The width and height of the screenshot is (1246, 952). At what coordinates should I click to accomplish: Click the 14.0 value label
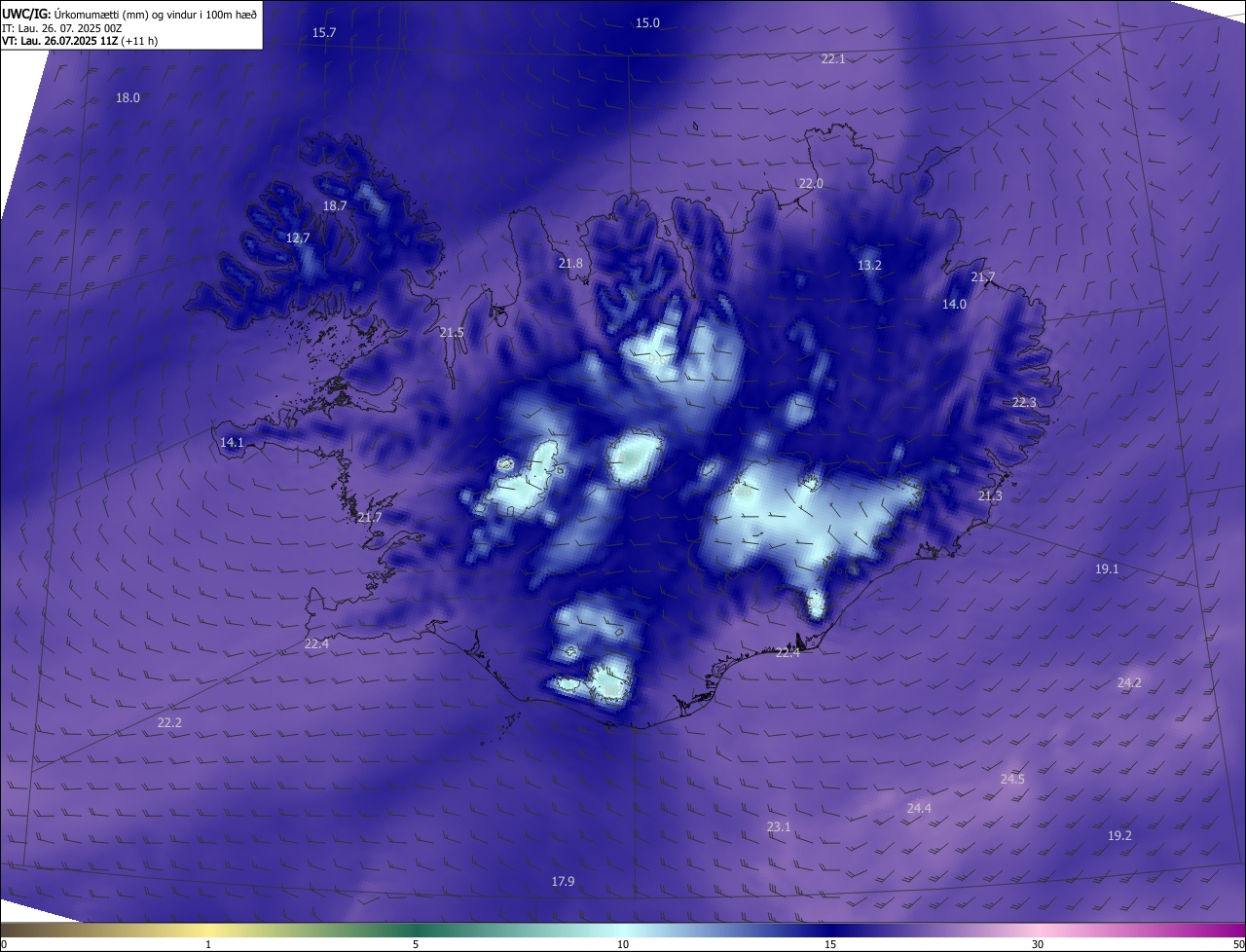coord(954,305)
